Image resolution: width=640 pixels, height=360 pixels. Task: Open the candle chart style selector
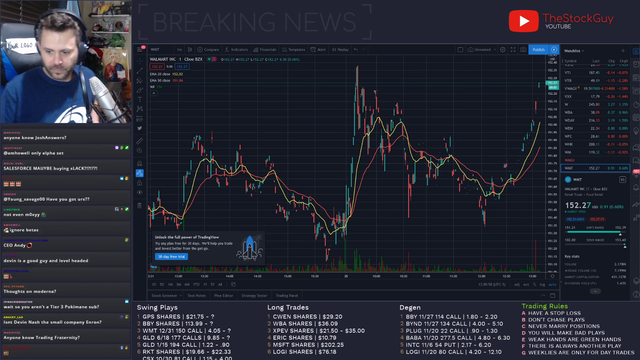point(190,49)
